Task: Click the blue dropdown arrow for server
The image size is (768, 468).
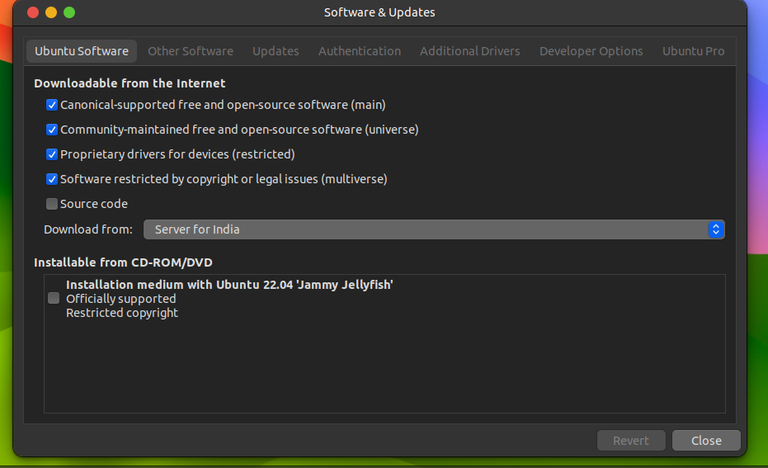Action: (715, 230)
